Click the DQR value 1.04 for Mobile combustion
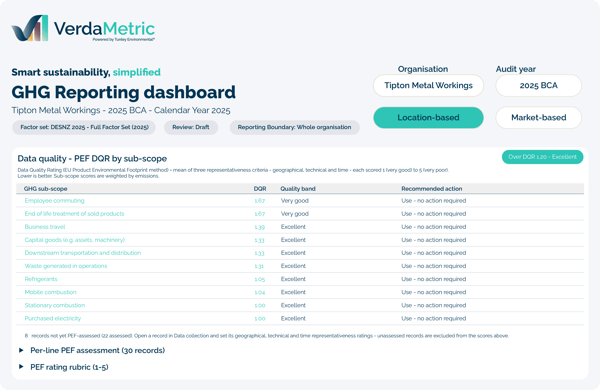600x390 pixels. pyautogui.click(x=259, y=292)
